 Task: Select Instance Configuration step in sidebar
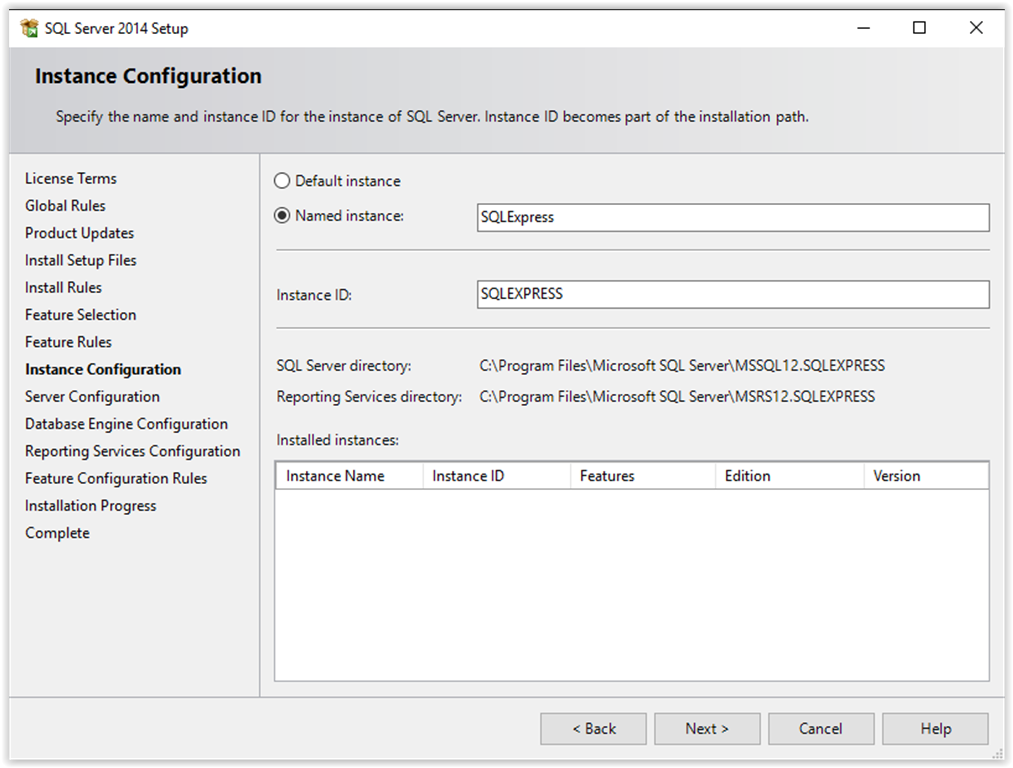pyautogui.click(x=103, y=369)
